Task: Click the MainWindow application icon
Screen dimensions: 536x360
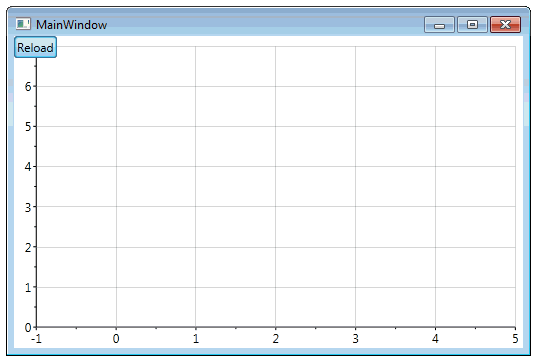Action: [23, 24]
